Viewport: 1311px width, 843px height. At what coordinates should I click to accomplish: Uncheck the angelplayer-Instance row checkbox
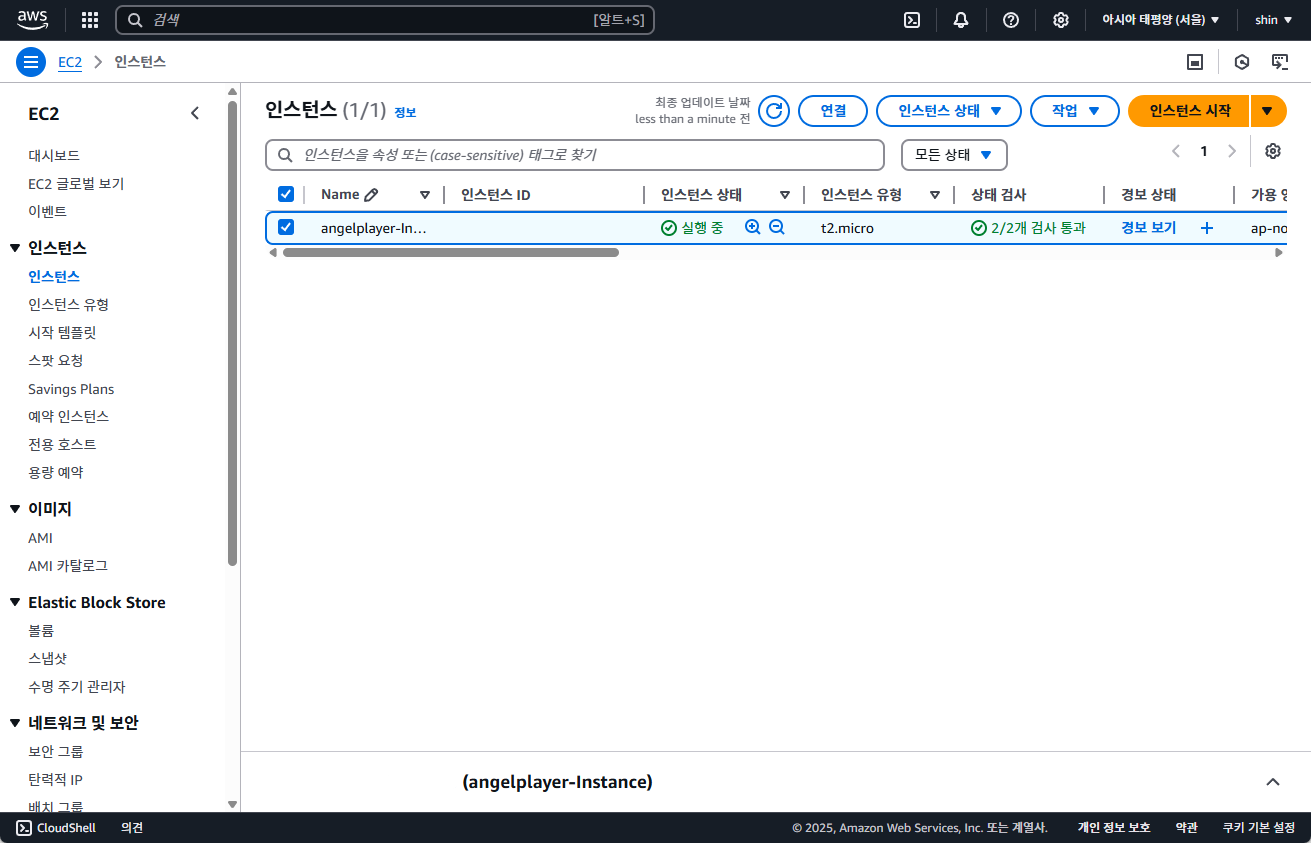click(286, 227)
